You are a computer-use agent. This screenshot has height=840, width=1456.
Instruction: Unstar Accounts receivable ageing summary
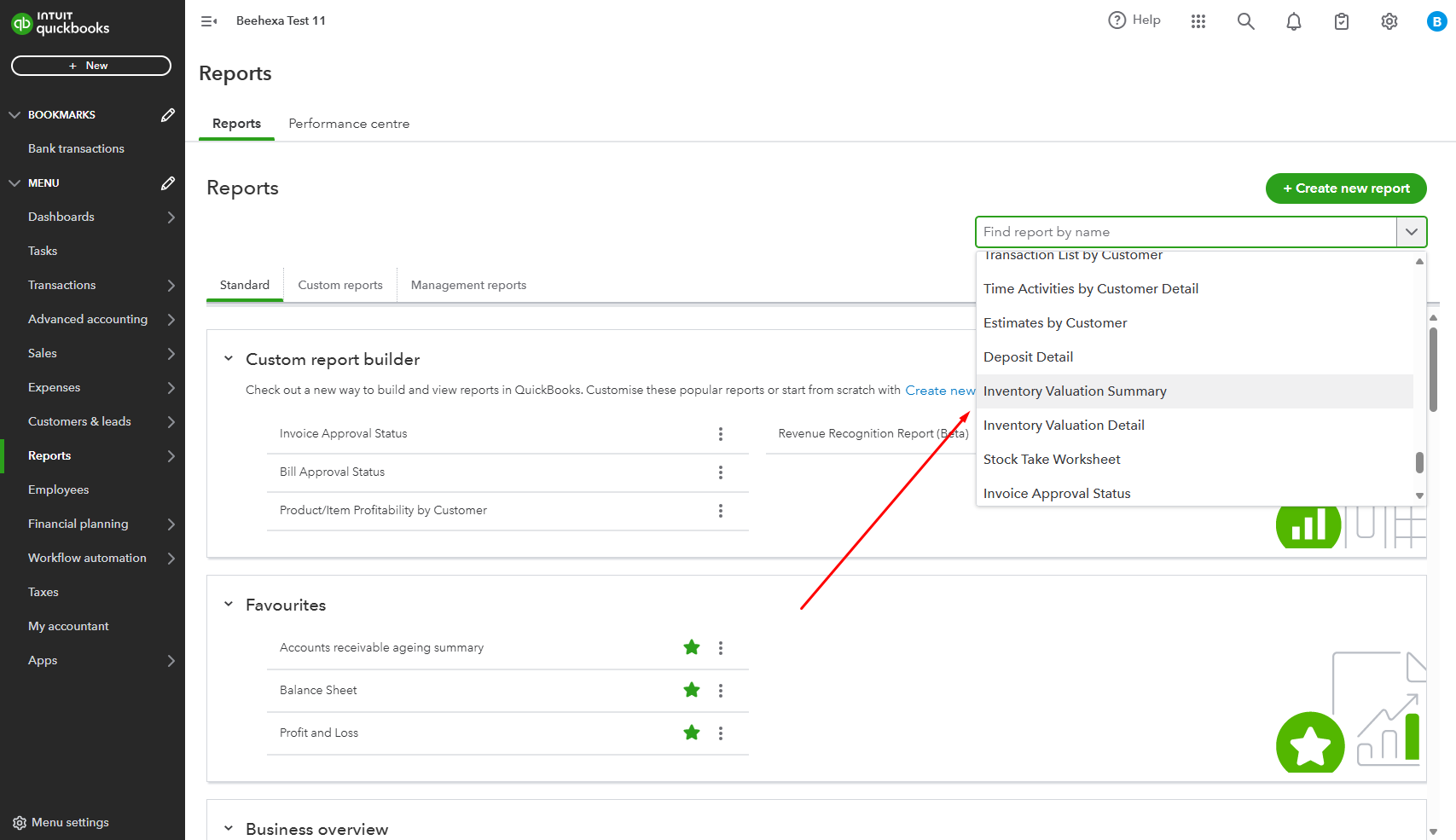point(691,647)
